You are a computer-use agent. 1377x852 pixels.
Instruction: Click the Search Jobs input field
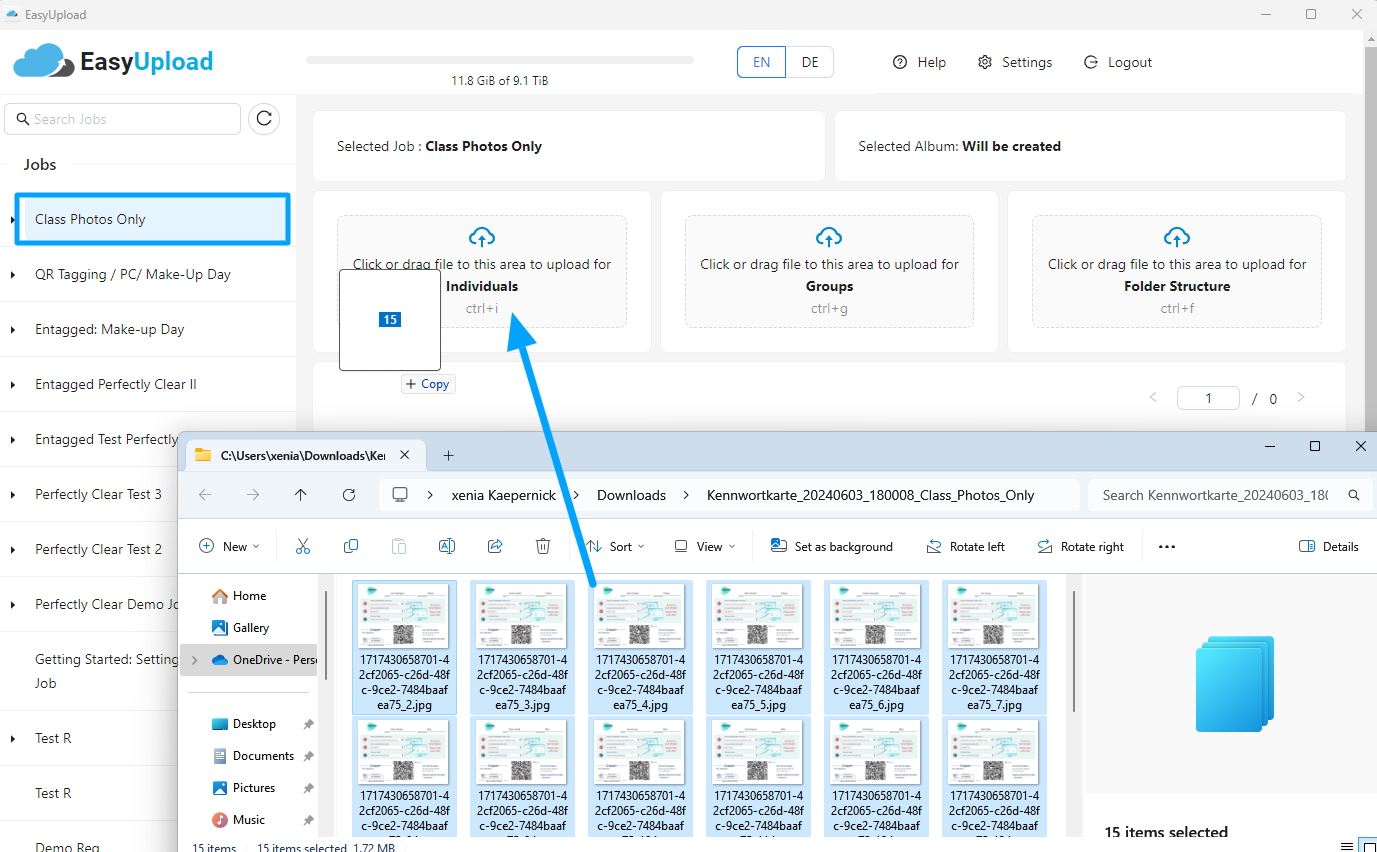(x=123, y=119)
